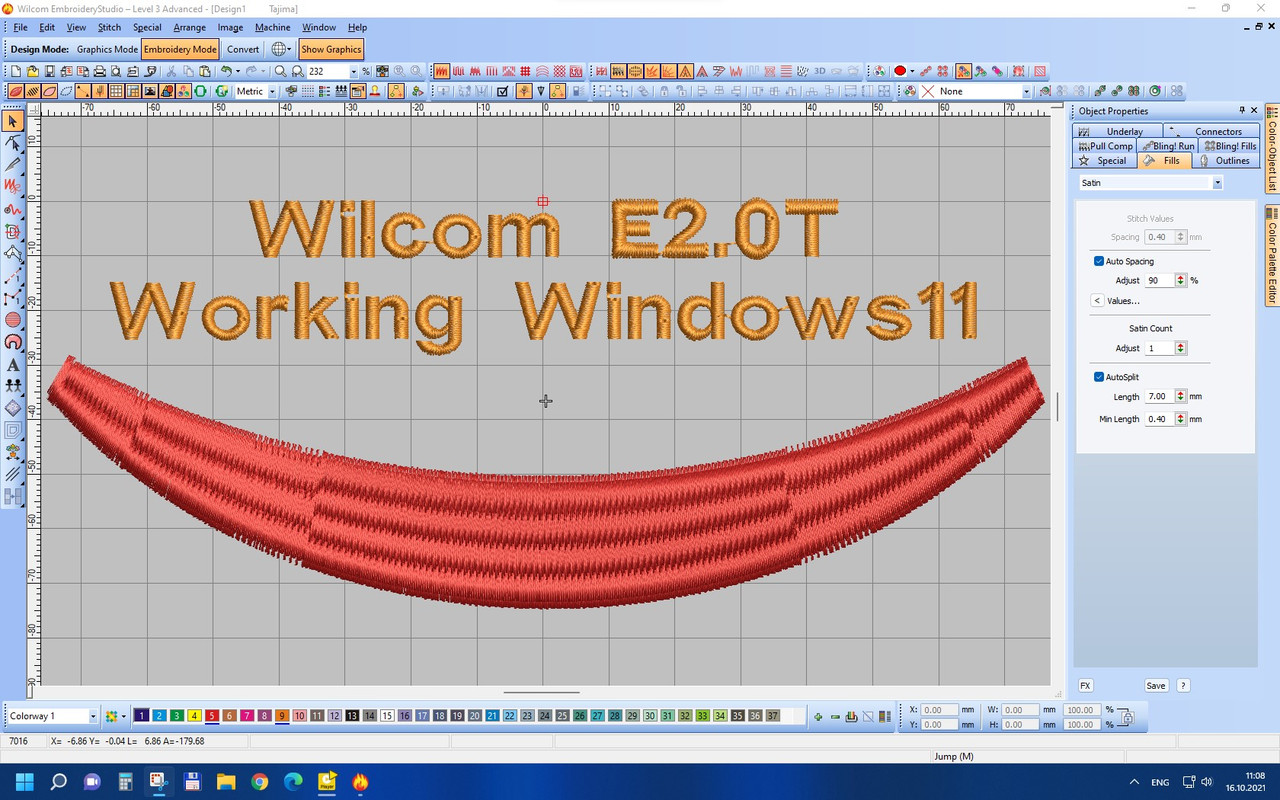Switch to the Underlay tab

pos(1117,131)
